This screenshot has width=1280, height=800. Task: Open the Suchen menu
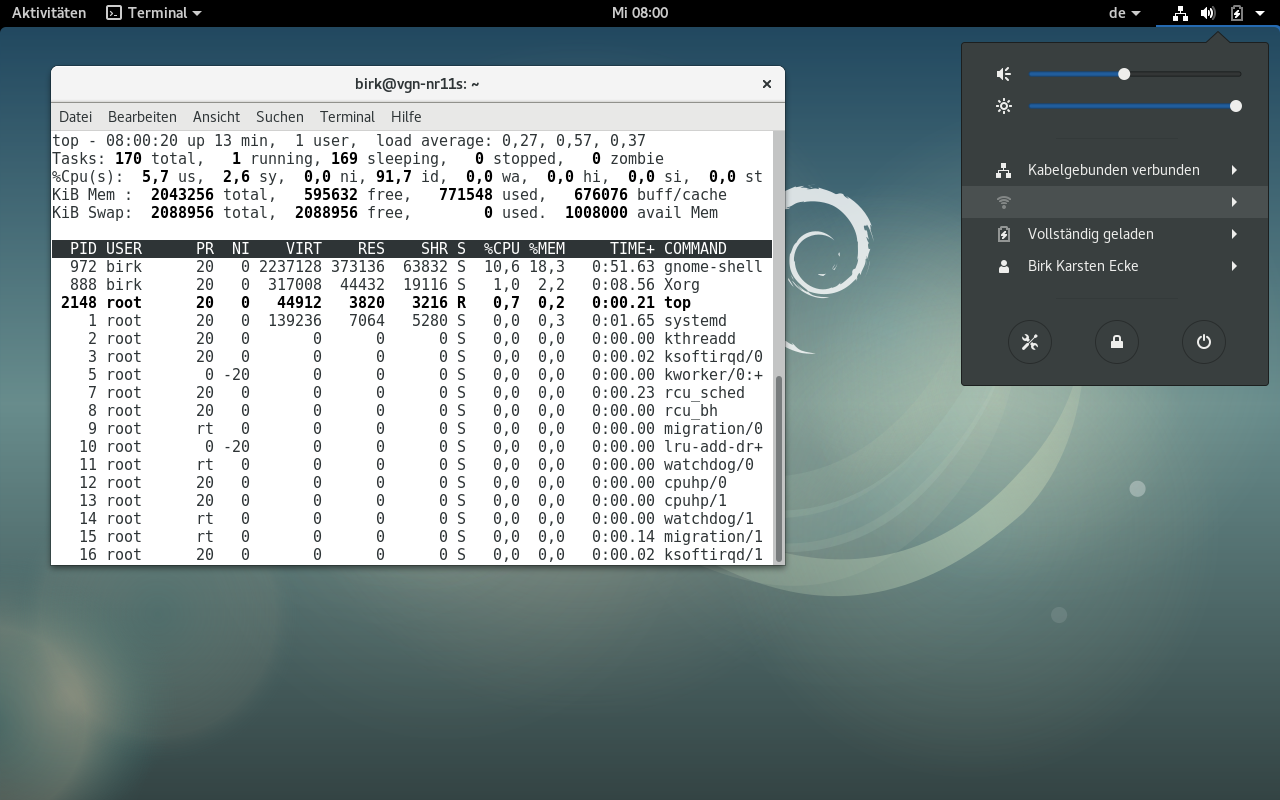(x=279, y=116)
